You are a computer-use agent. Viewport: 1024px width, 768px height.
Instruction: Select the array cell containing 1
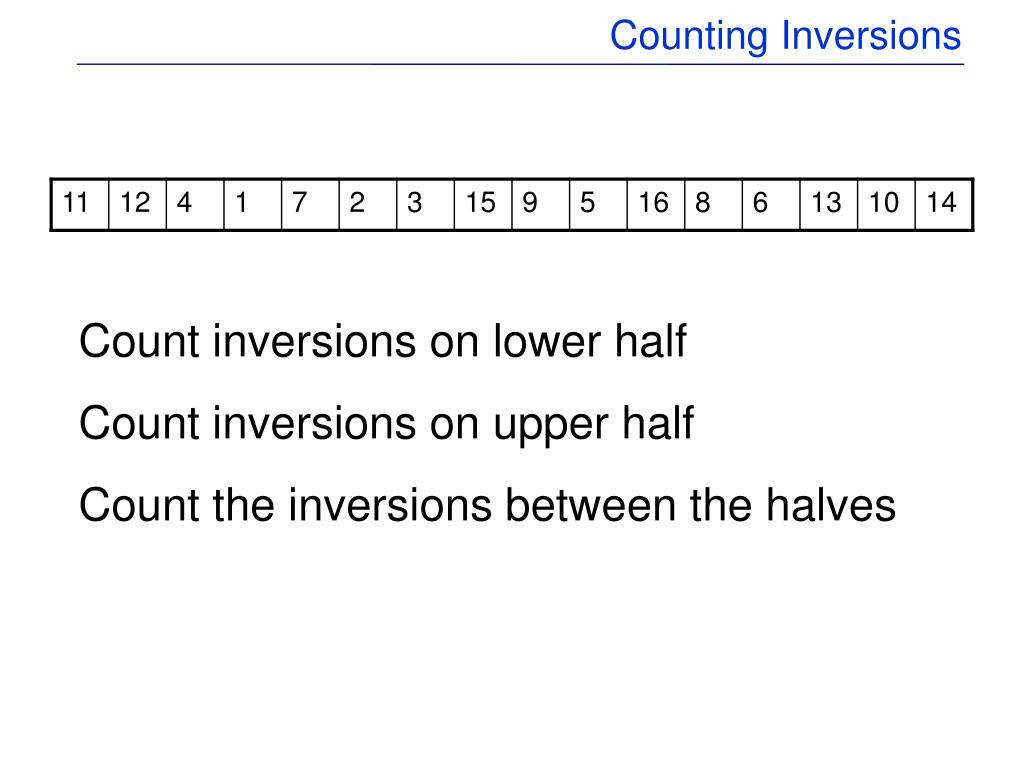pyautogui.click(x=253, y=204)
